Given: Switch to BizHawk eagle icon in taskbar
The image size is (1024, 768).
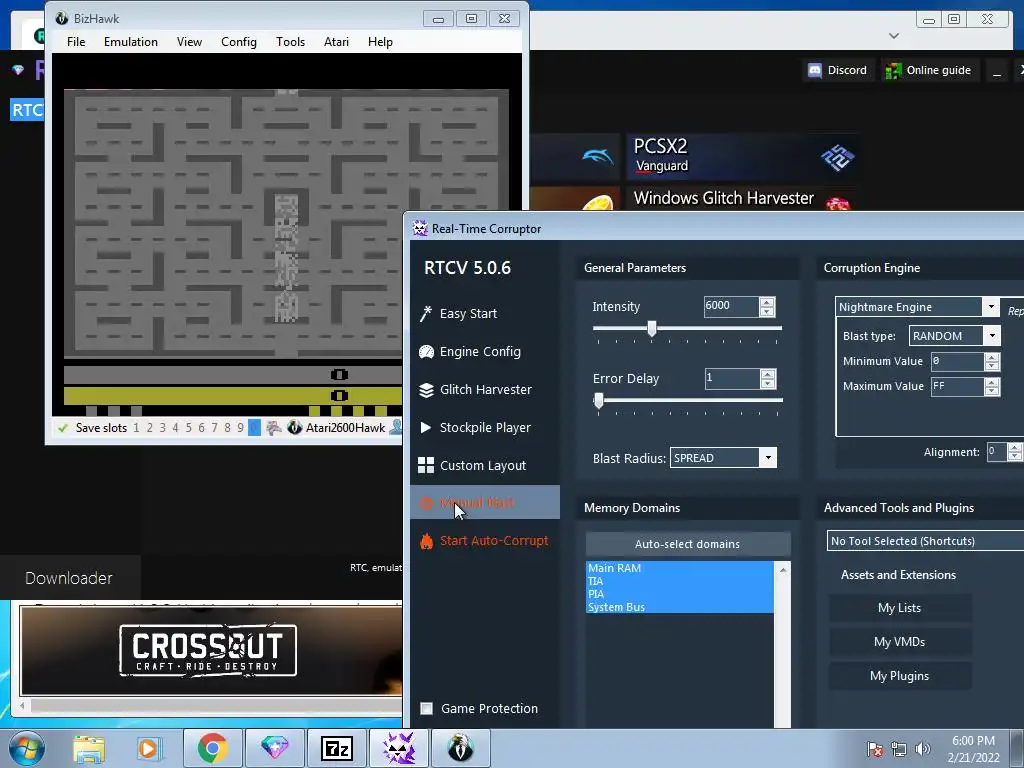Looking at the screenshot, I should [460, 748].
